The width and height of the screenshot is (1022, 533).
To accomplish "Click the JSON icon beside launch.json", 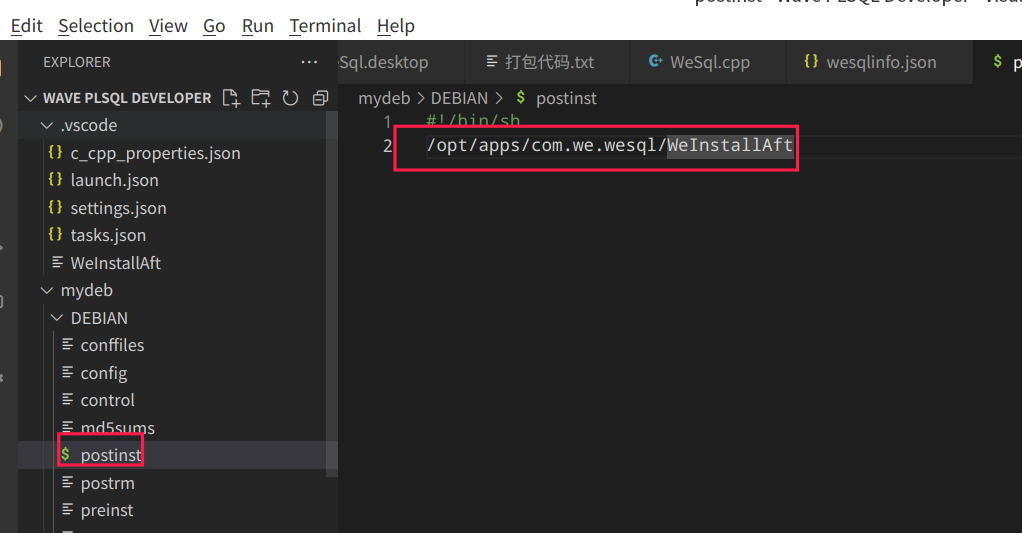I will [x=55, y=179].
